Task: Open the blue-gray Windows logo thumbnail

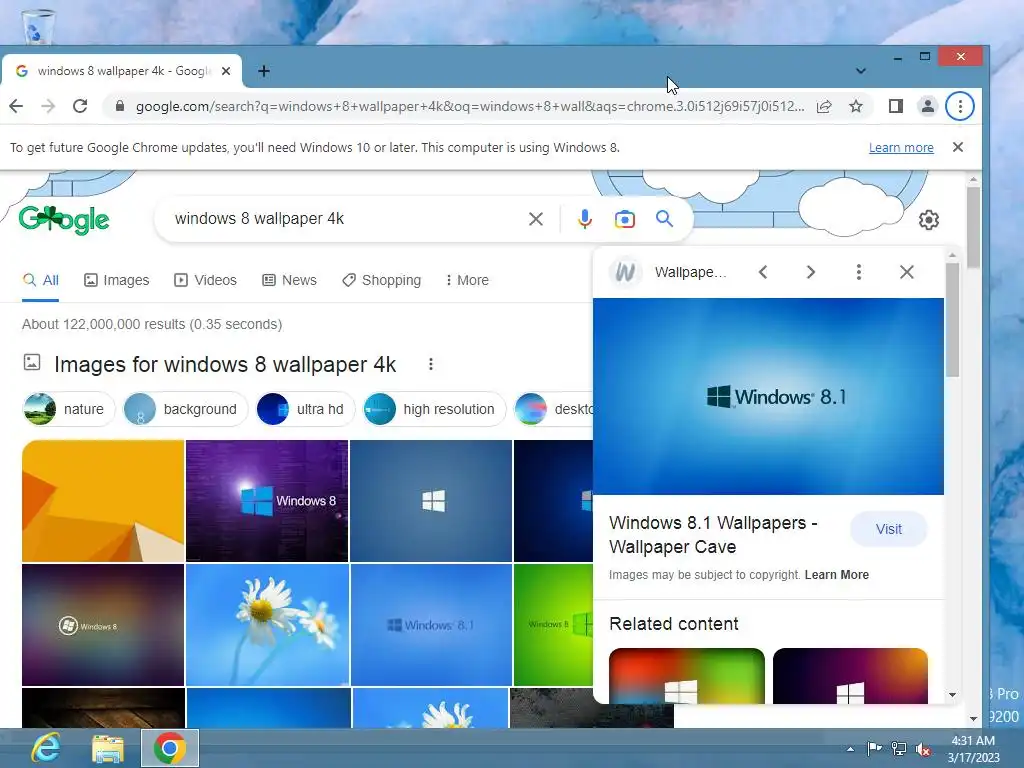Action: point(431,501)
